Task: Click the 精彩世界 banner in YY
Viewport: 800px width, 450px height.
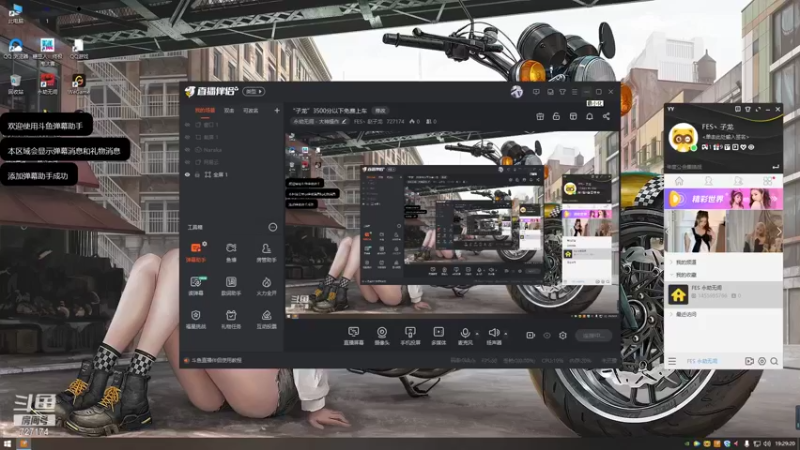Action: point(723,199)
